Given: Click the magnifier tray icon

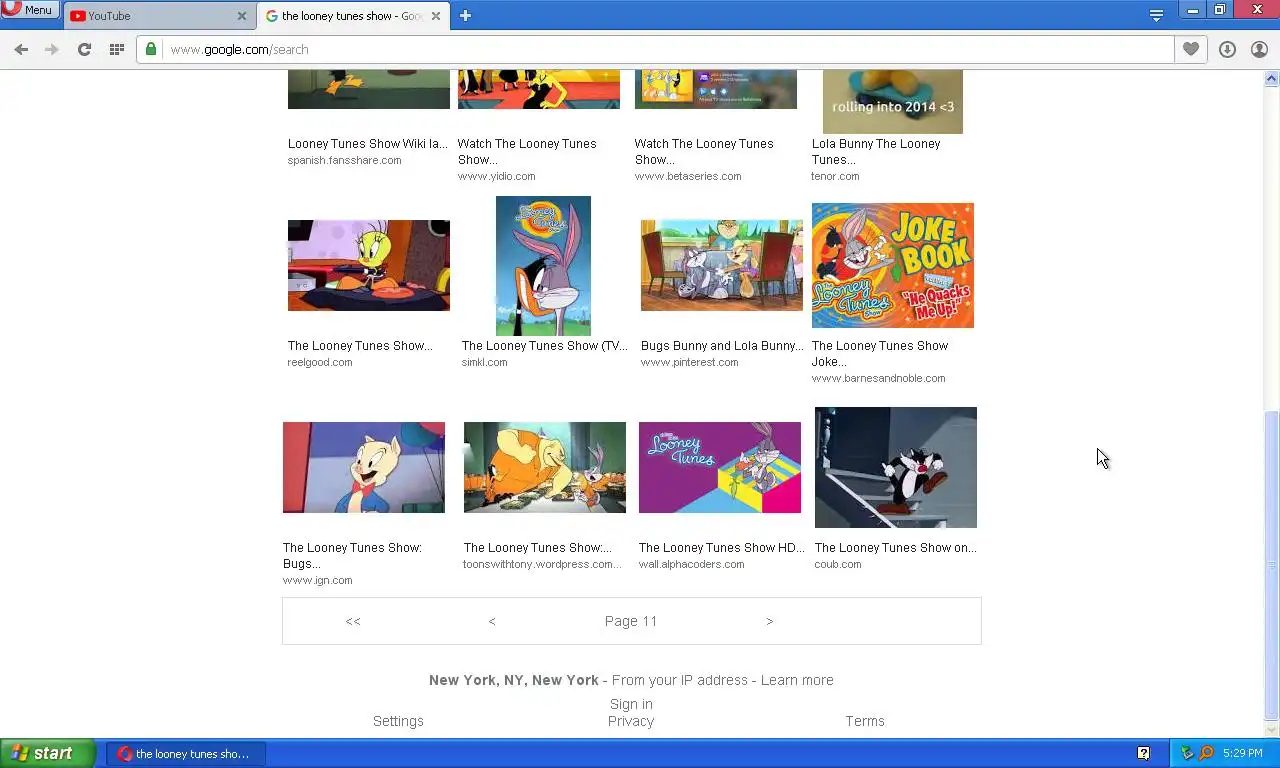Looking at the screenshot, I should coord(1206,753).
